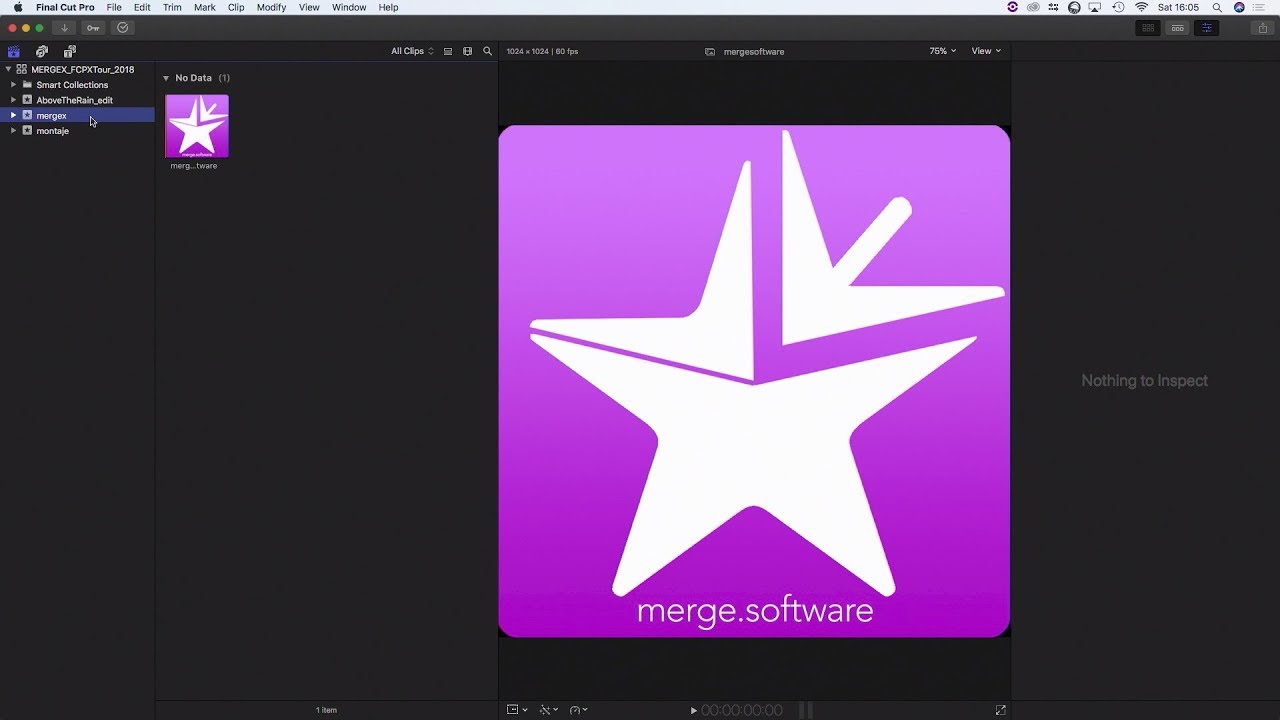Show the Libraries sidebar clapper icon
The height and width of the screenshot is (720, 1280).
(x=14, y=51)
